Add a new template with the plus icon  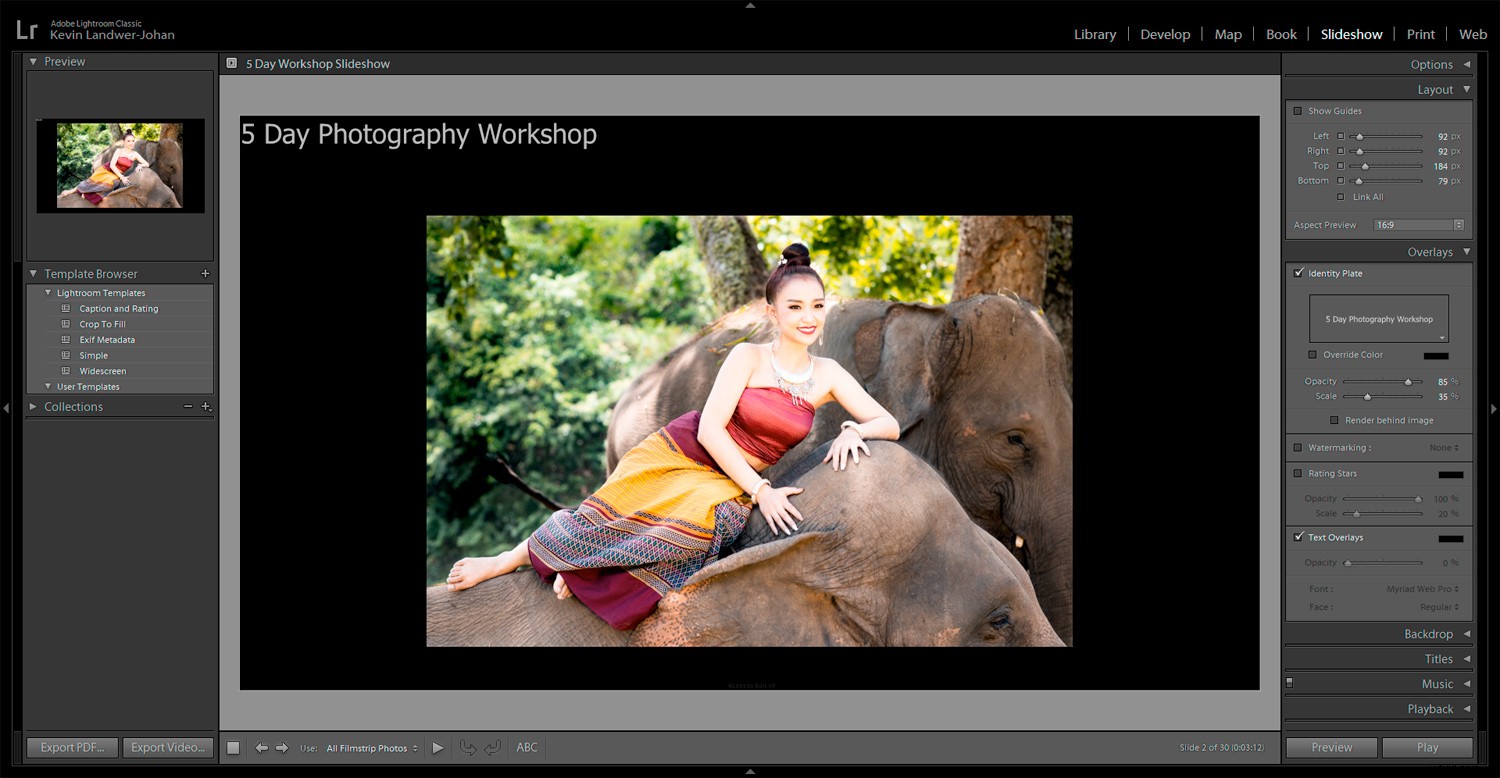(205, 273)
